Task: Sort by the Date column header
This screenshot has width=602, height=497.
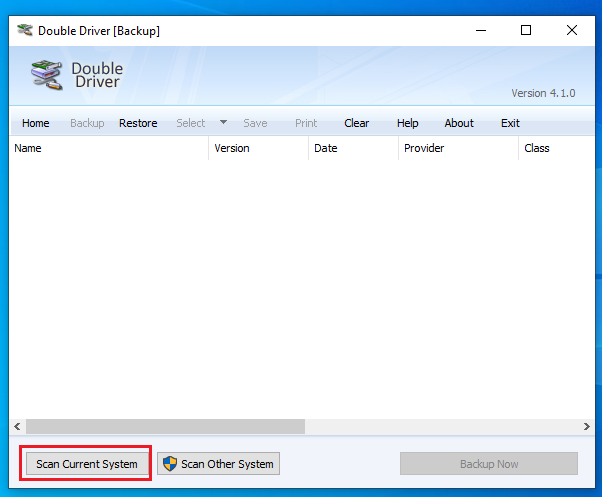Action: click(354, 148)
